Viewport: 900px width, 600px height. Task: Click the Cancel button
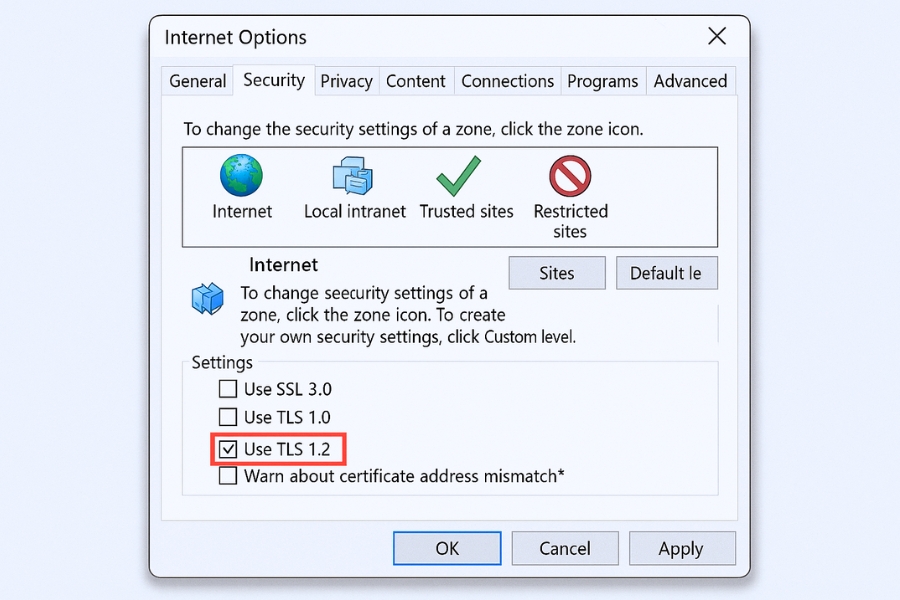[565, 548]
